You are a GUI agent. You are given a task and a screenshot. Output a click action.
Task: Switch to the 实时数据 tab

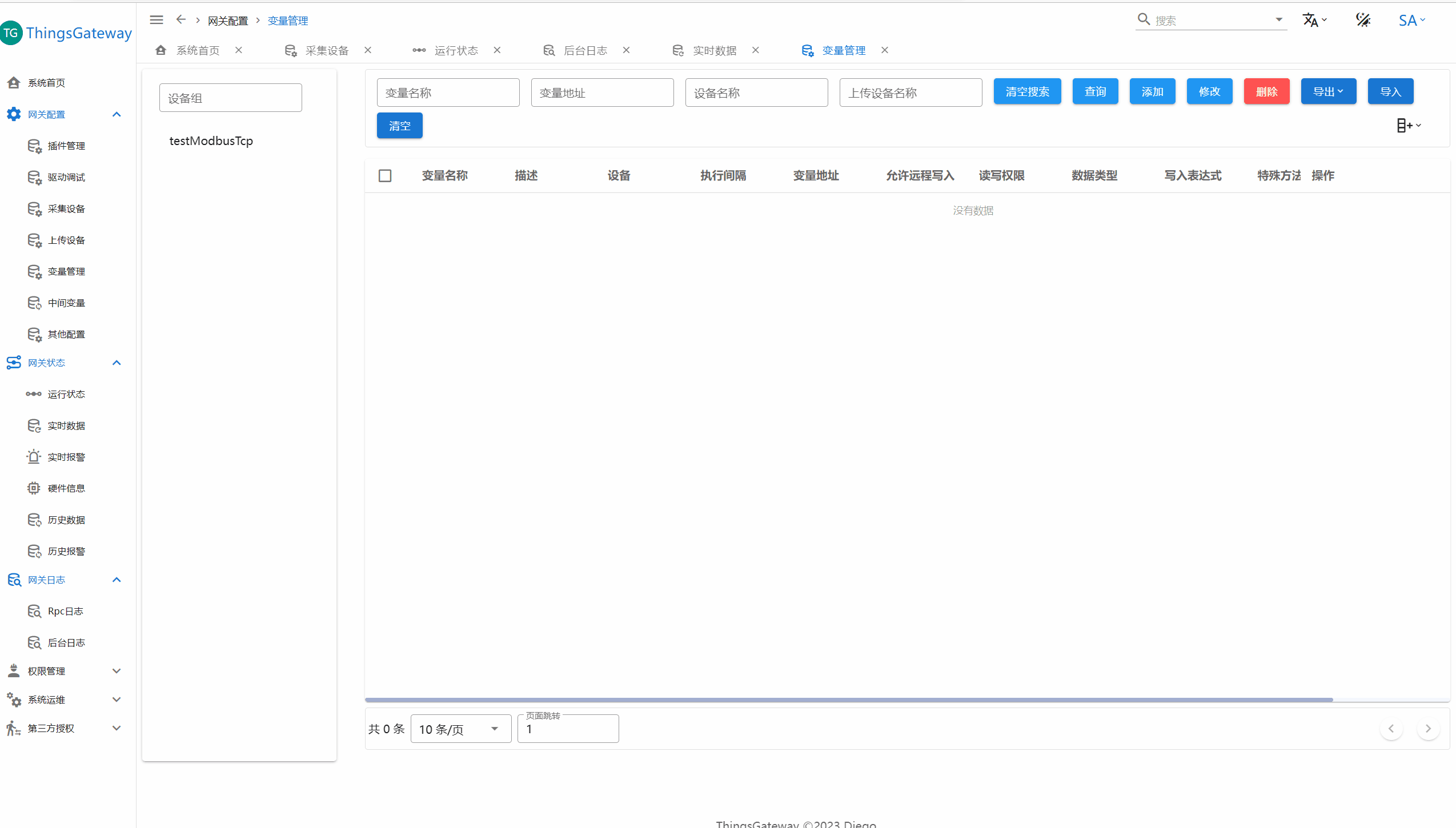(x=714, y=51)
